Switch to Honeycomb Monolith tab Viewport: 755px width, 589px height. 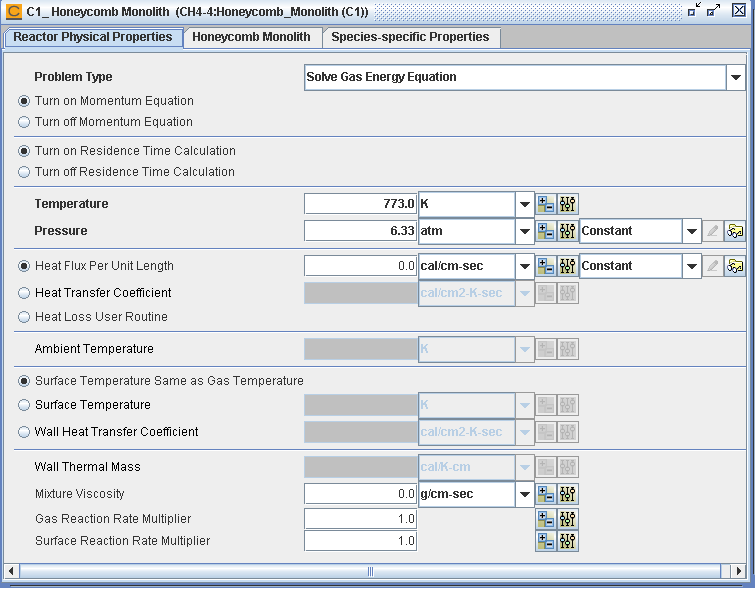point(251,37)
